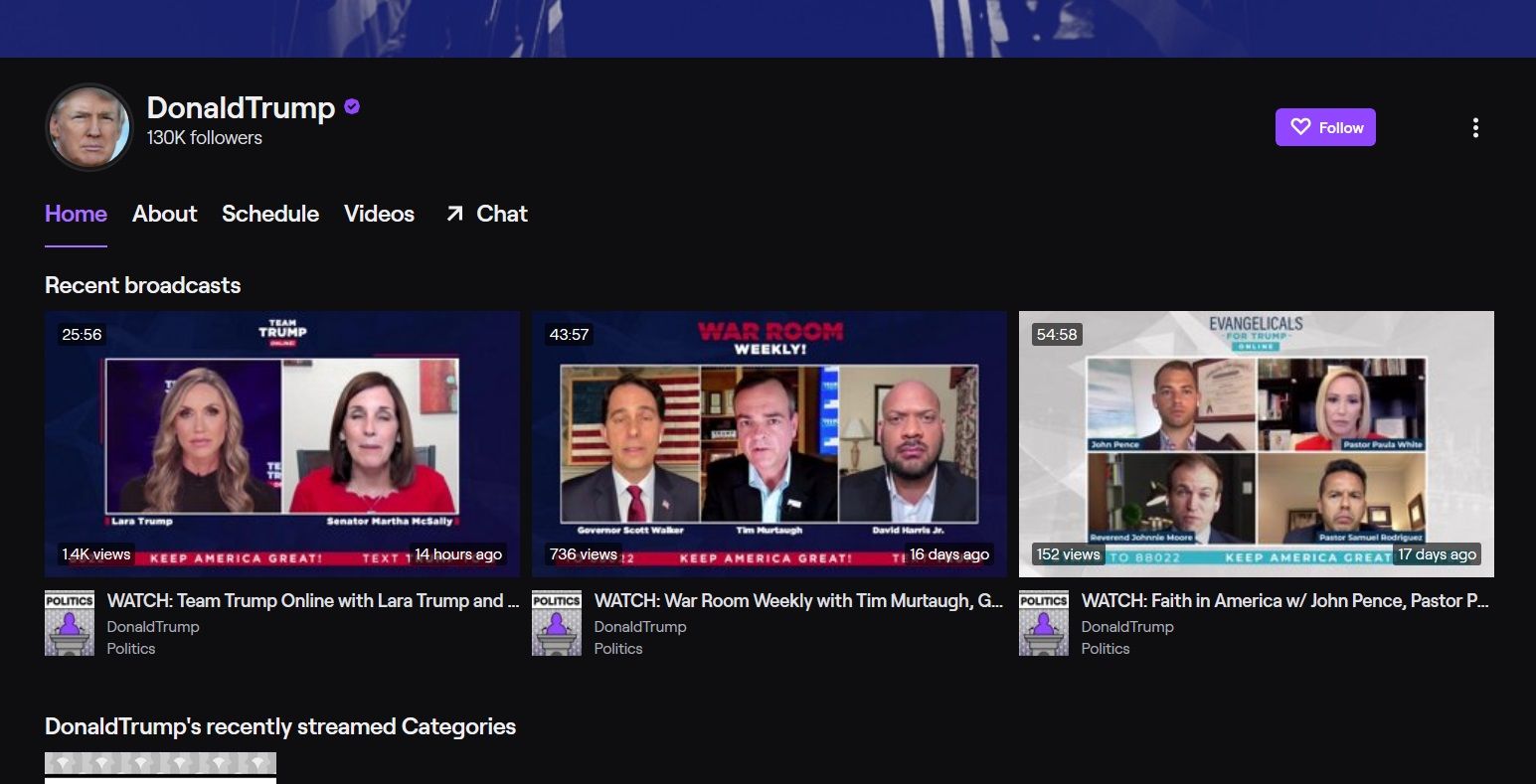Click the Politics icon under War Room Weekly video
Screen dimensions: 1536x784
pos(557,623)
